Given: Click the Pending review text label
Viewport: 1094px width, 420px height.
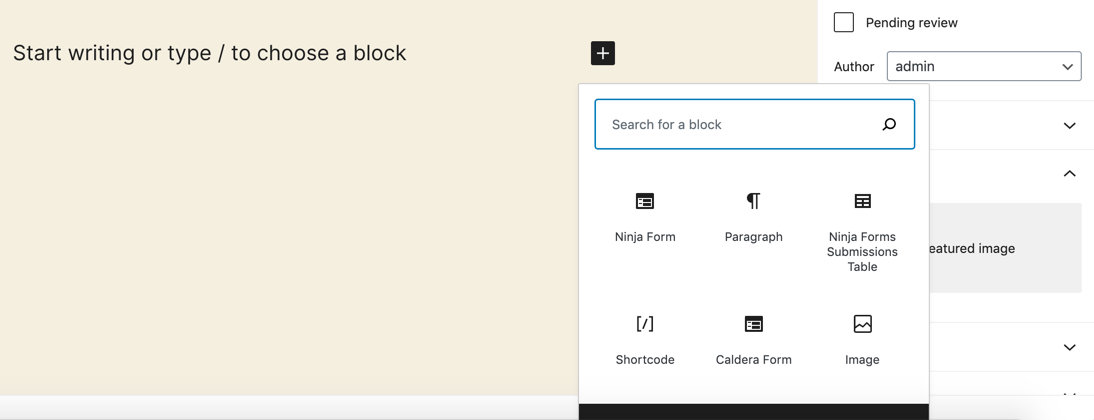Looking at the screenshot, I should [911, 22].
